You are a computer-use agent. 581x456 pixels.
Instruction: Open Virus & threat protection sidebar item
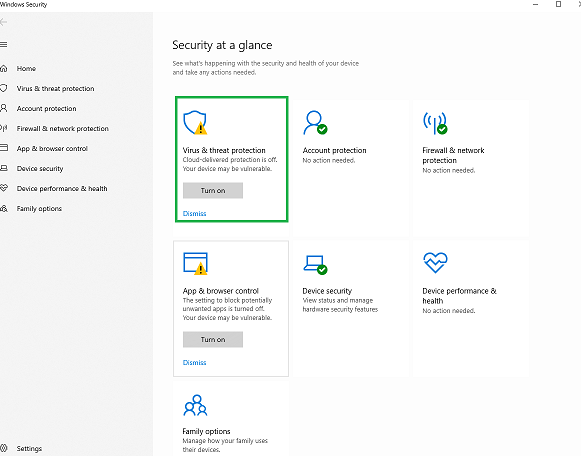55,89
